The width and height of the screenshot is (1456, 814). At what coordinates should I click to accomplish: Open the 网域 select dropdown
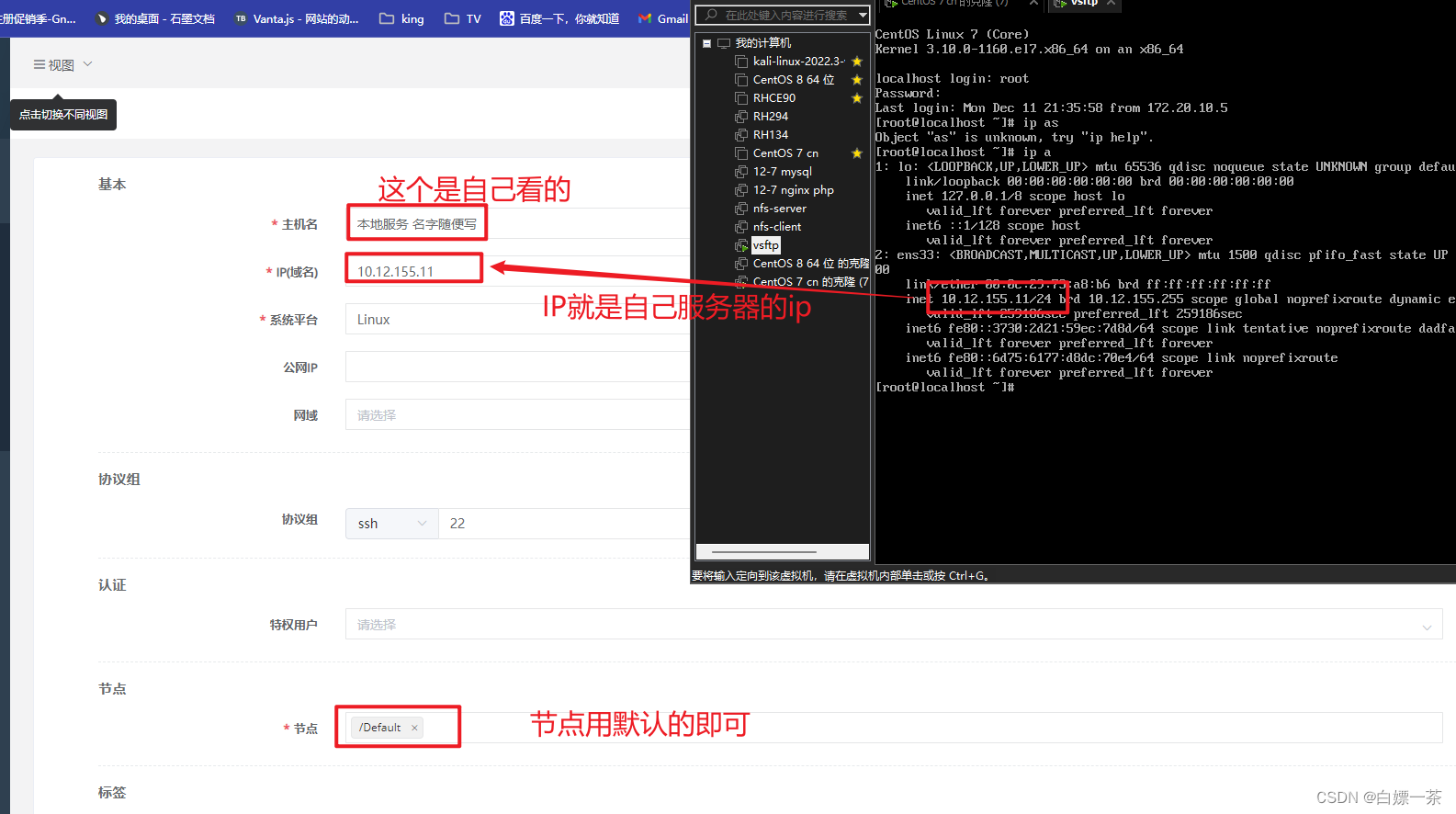[x=517, y=414]
